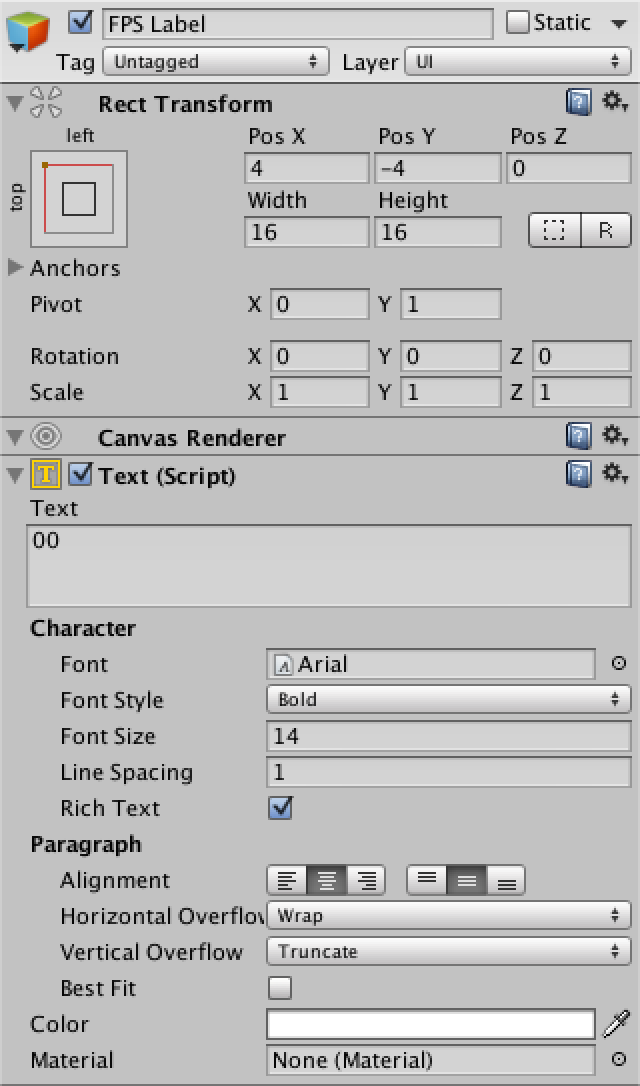Image resolution: width=640 pixels, height=1086 pixels.
Task: Open the Canvas Renderer gear settings menu
Action: coord(614,436)
